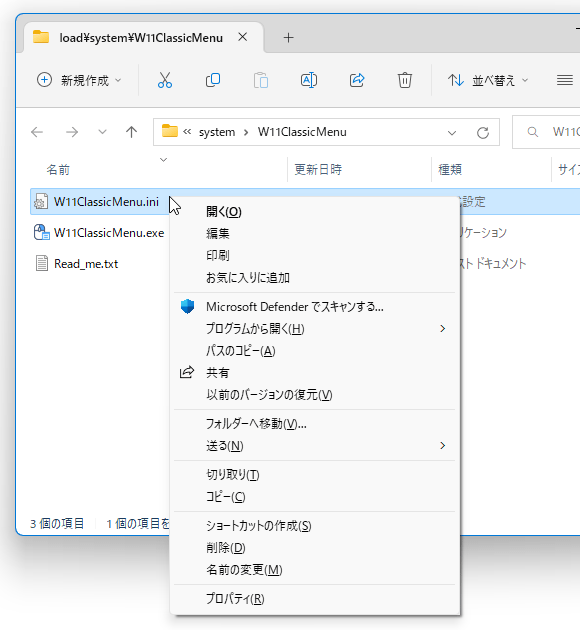The image size is (580, 630).
Task: Click the Copy icon in toolbar
Action: pos(213,80)
